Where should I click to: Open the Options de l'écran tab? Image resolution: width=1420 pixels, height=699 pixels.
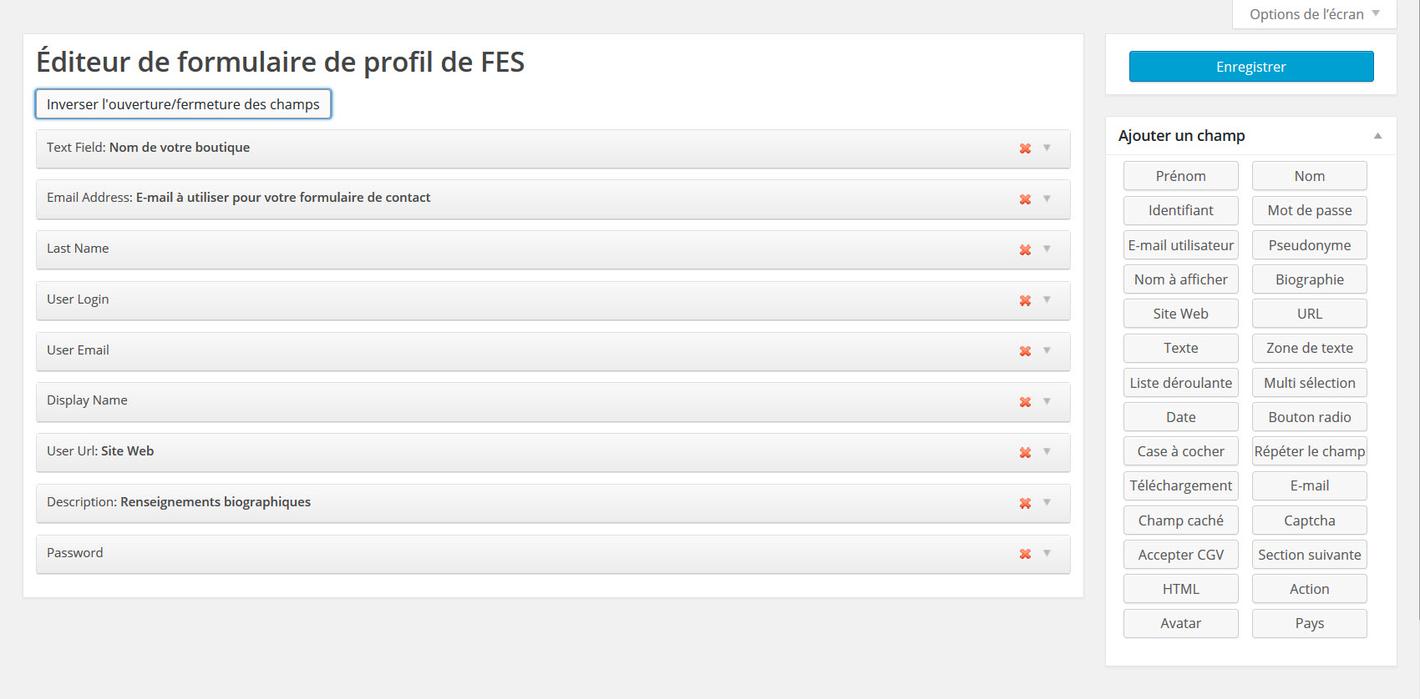coord(1314,14)
